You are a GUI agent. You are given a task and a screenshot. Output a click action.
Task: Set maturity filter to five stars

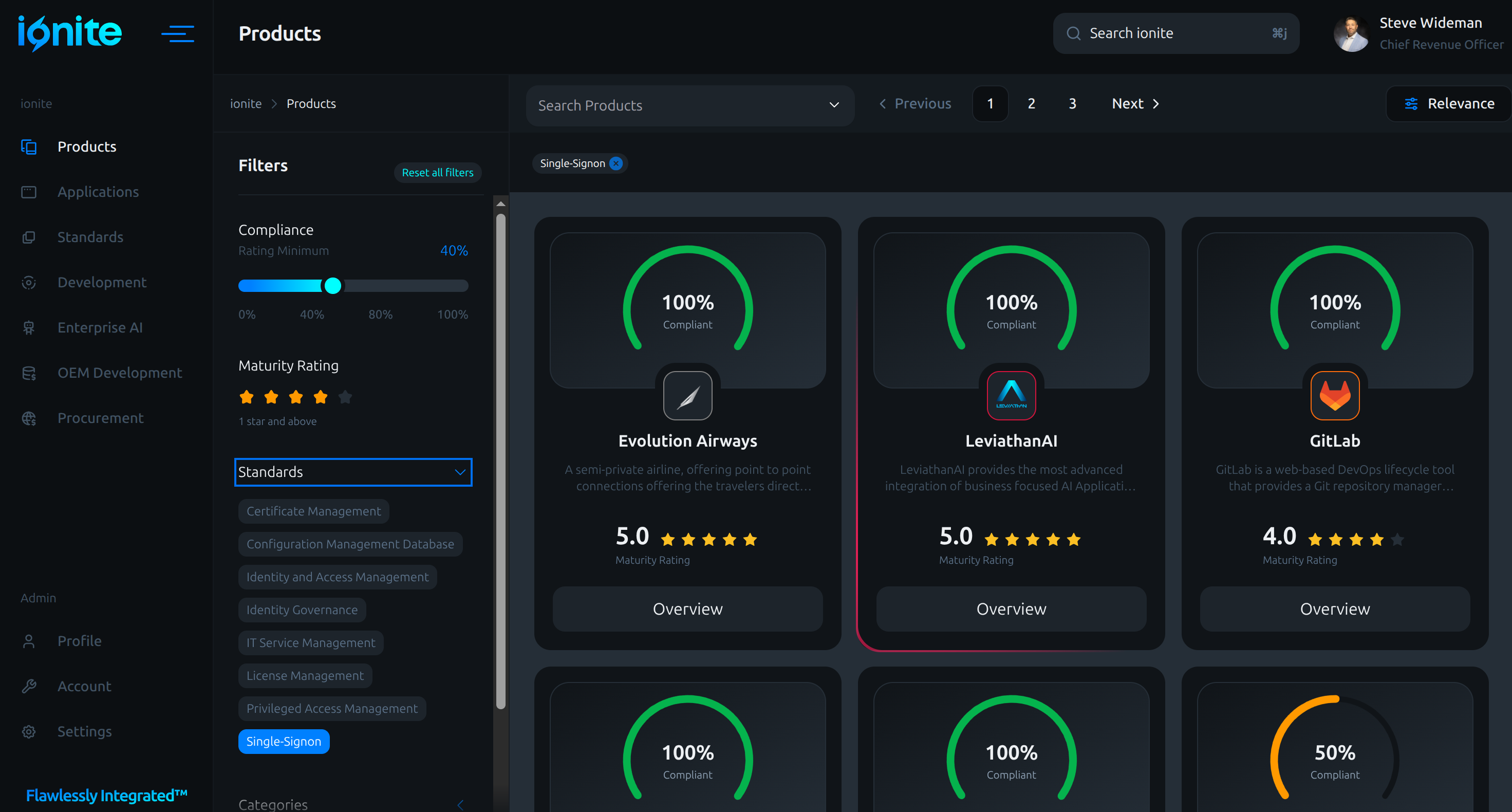click(x=345, y=397)
